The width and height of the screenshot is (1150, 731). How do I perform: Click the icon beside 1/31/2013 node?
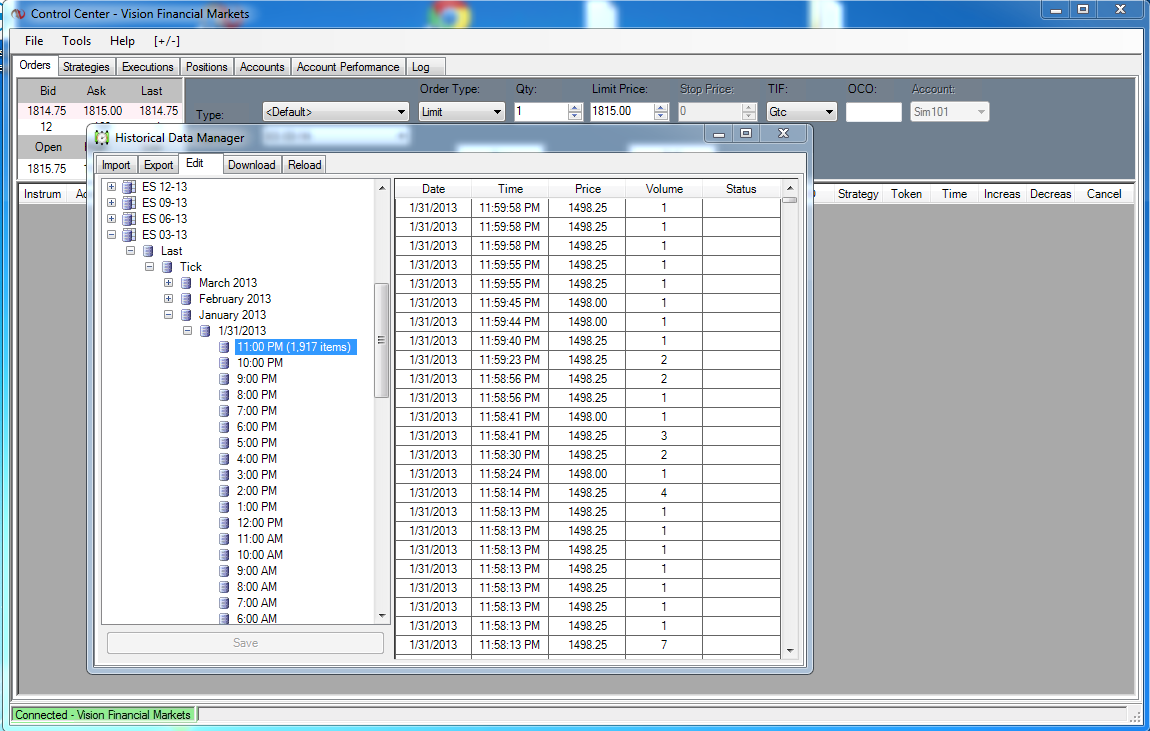pyautogui.click(x=205, y=331)
